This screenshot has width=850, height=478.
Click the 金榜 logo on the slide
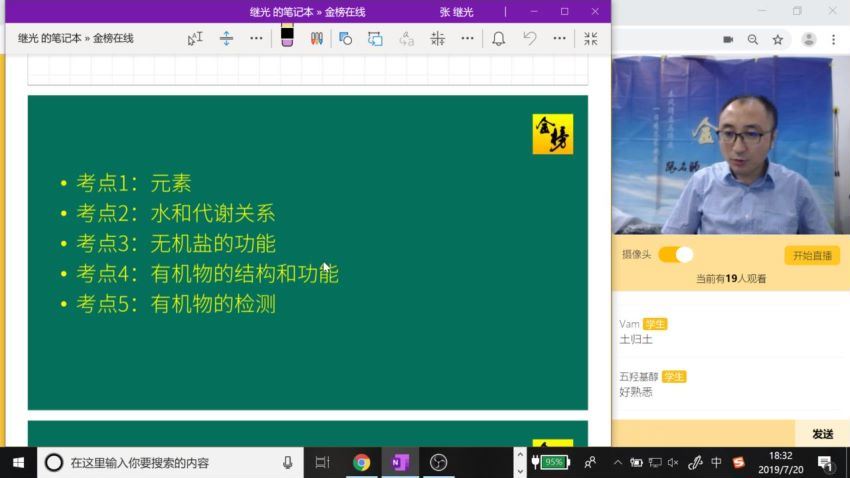(x=552, y=134)
